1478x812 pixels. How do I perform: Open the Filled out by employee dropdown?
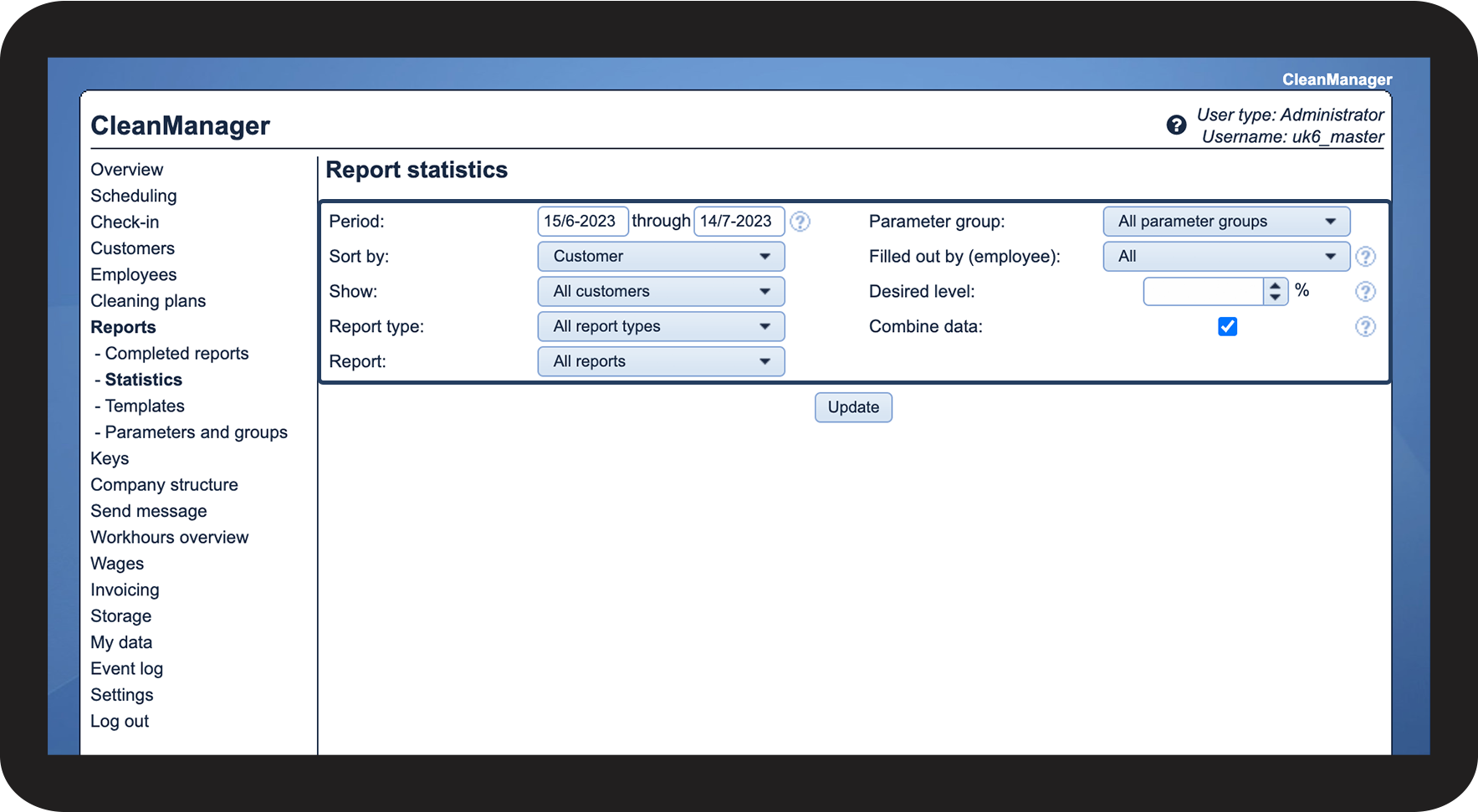[x=1225, y=257]
